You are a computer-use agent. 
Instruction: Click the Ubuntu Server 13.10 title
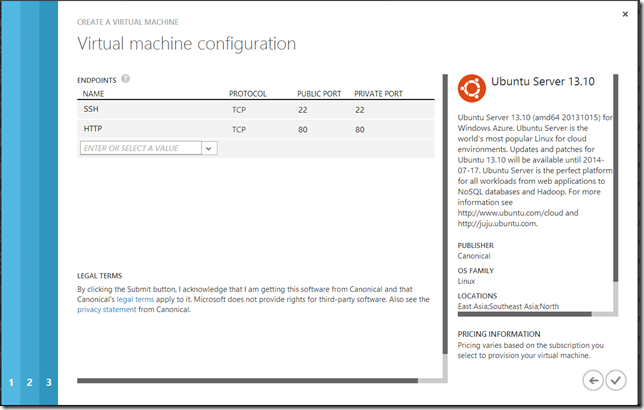[543, 81]
